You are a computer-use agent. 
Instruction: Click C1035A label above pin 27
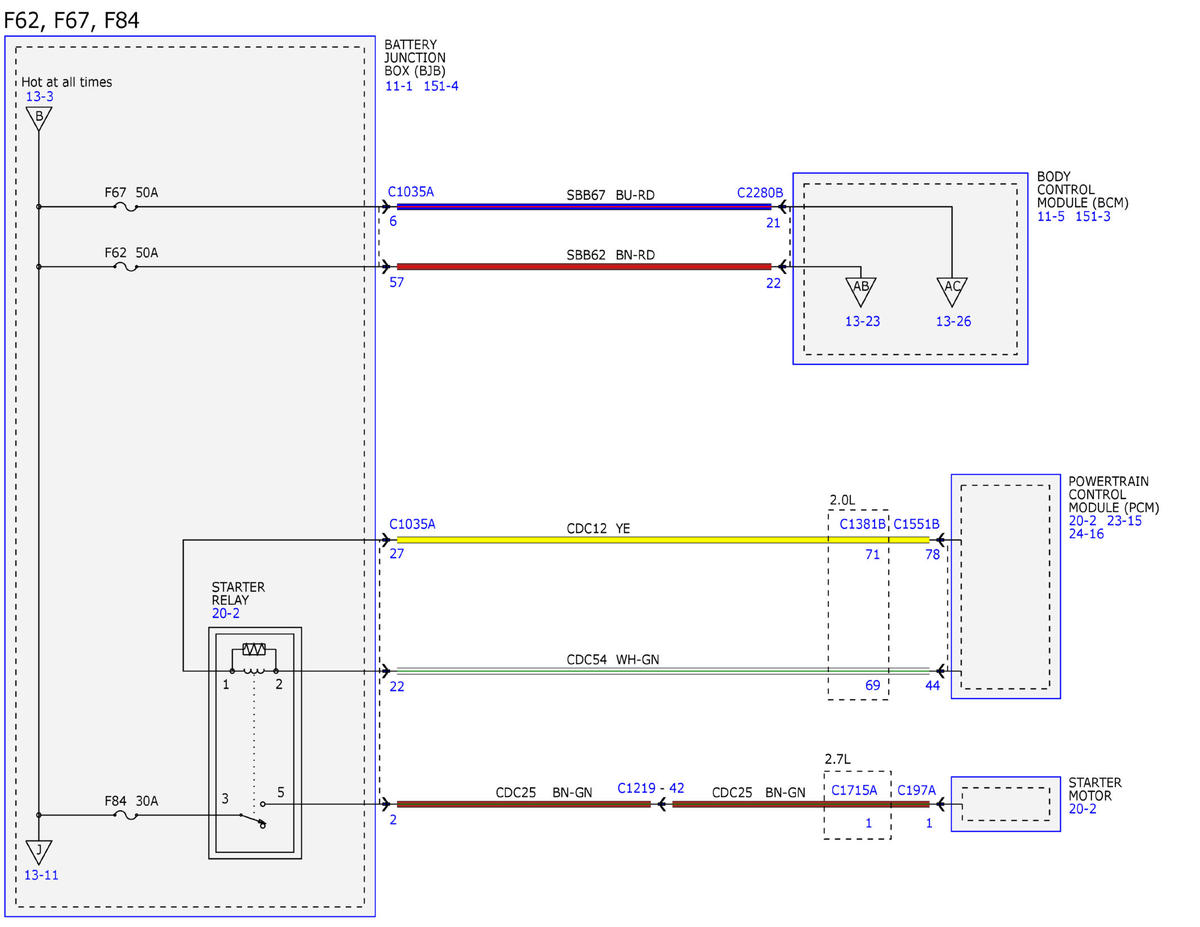tap(411, 524)
